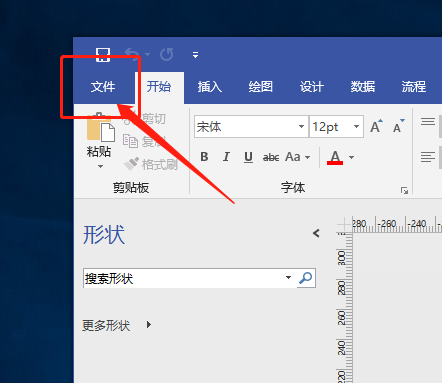The image size is (442, 383).
Task: Open the 文件 menu tab
Action: tap(103, 87)
